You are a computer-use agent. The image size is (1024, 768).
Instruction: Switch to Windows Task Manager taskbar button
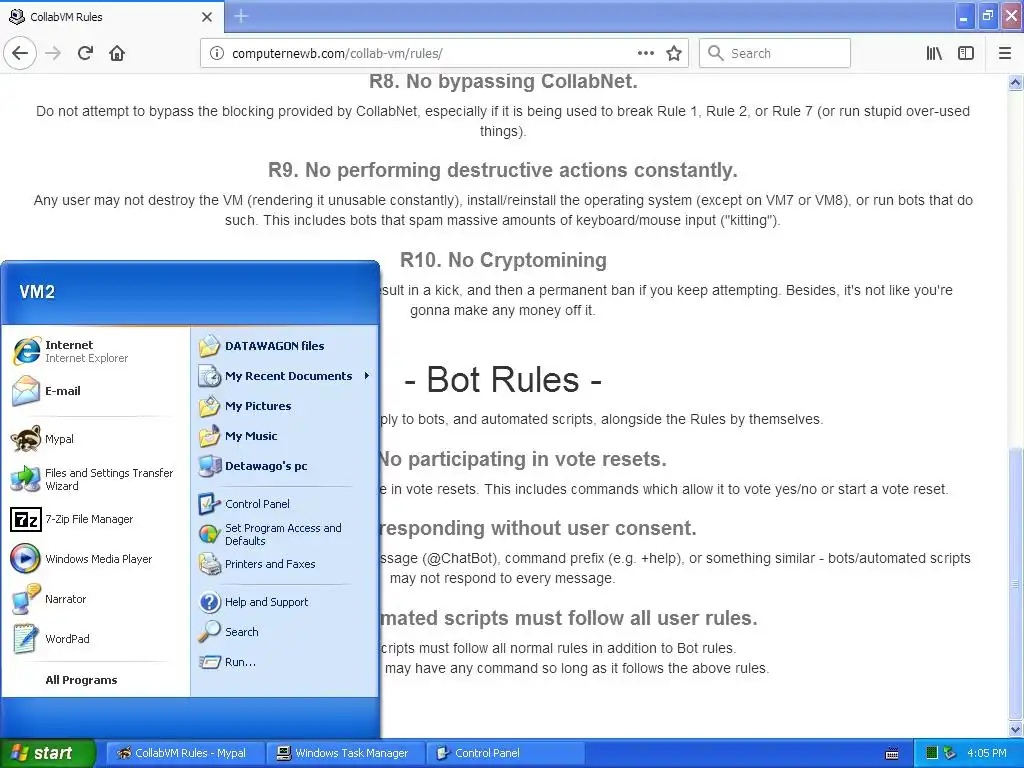coord(345,753)
